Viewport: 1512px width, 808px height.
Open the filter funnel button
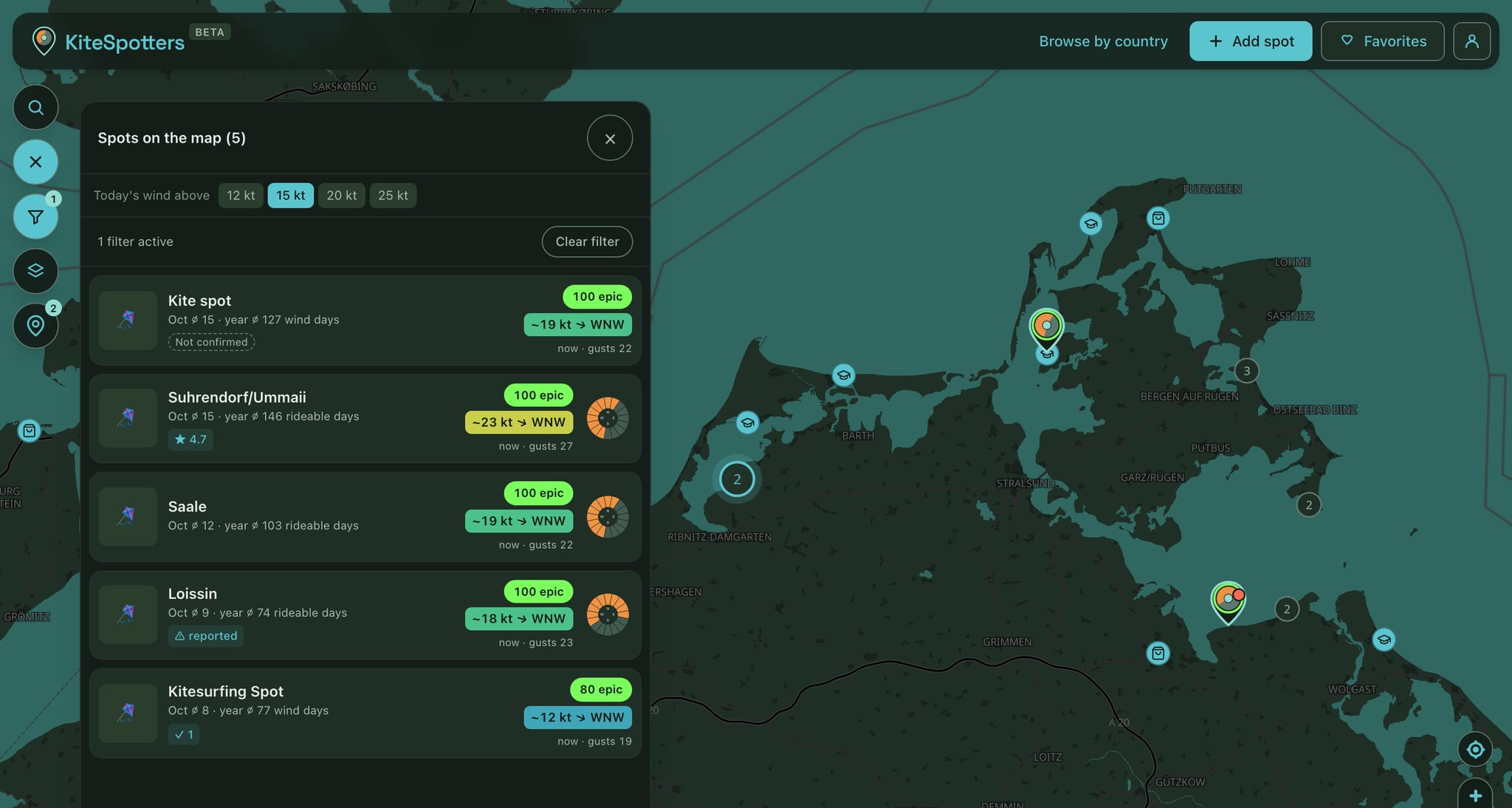click(35, 216)
